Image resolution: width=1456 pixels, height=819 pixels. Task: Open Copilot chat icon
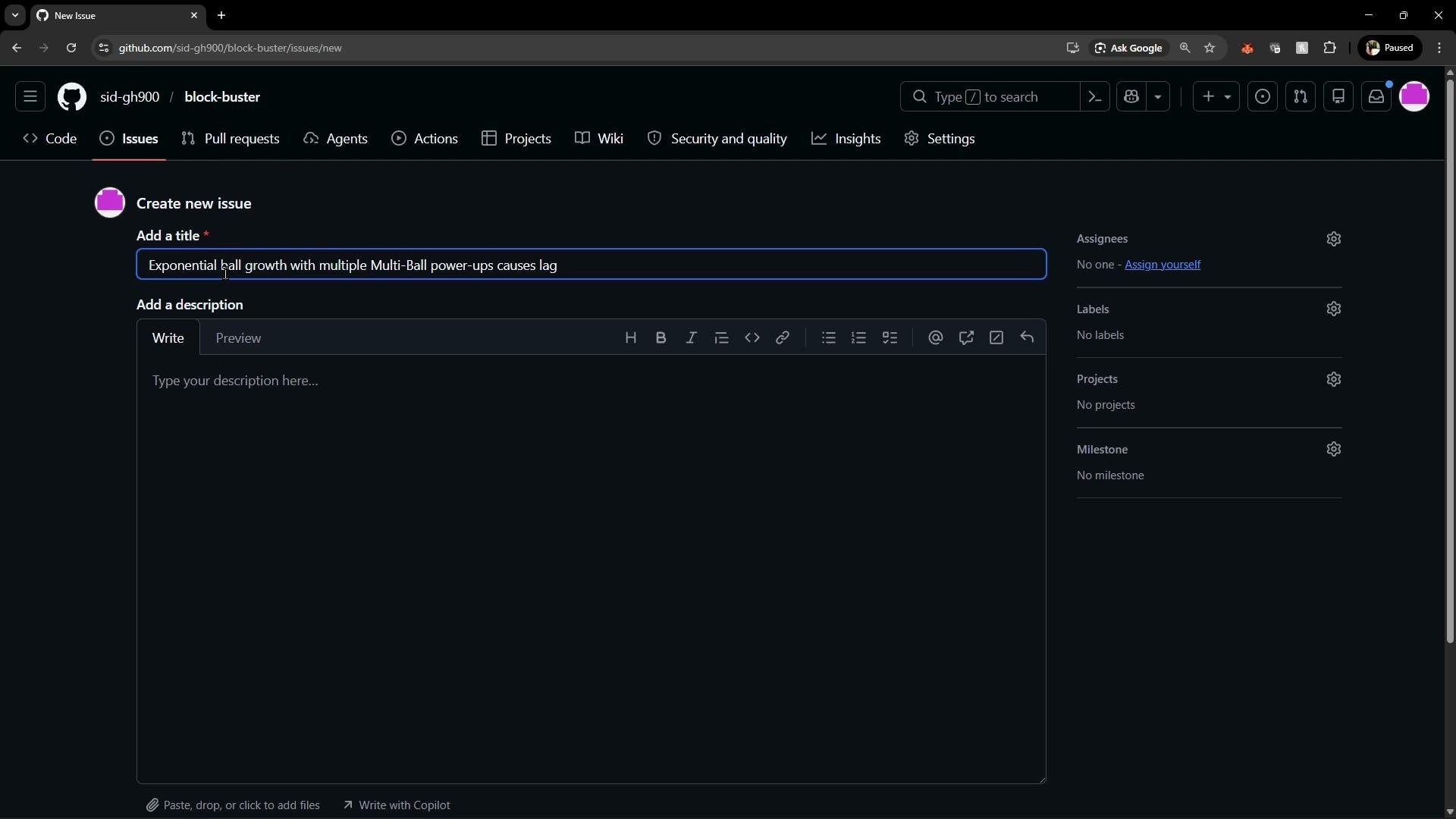1131,97
